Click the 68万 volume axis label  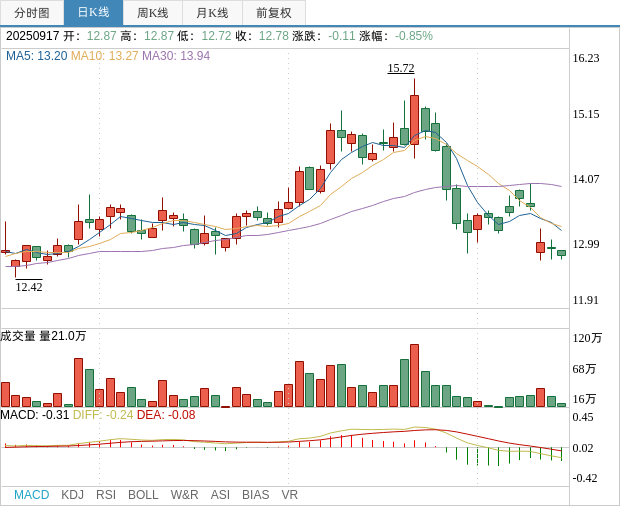(x=584, y=369)
